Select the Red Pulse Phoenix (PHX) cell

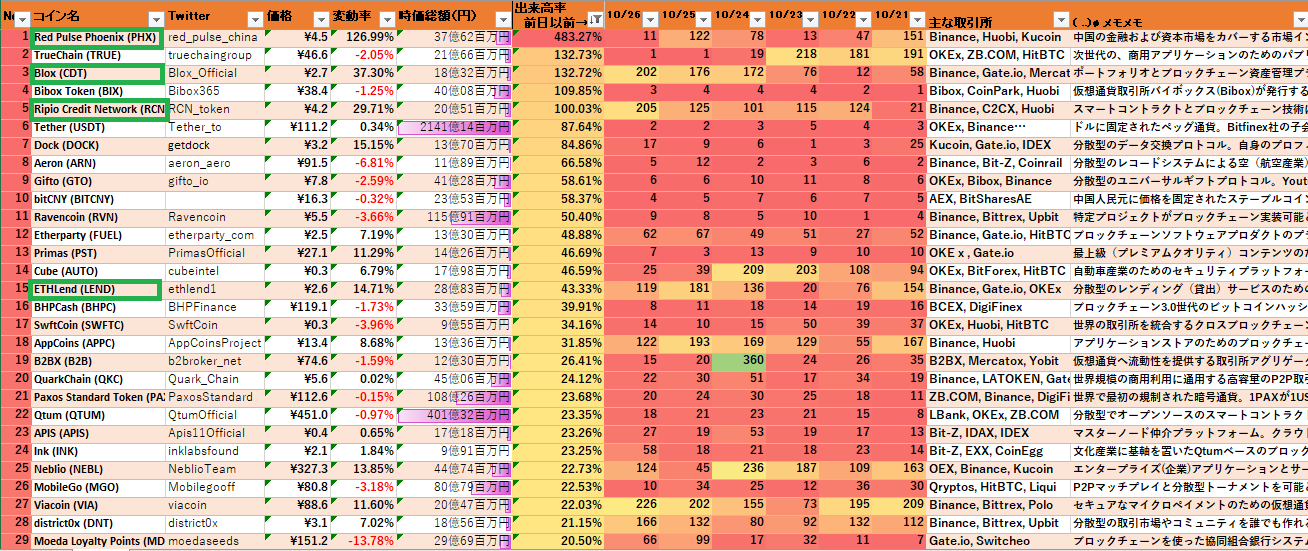[96, 37]
